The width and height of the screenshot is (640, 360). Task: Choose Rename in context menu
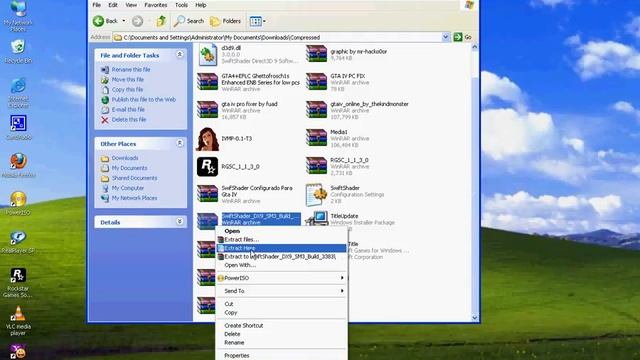[234, 342]
